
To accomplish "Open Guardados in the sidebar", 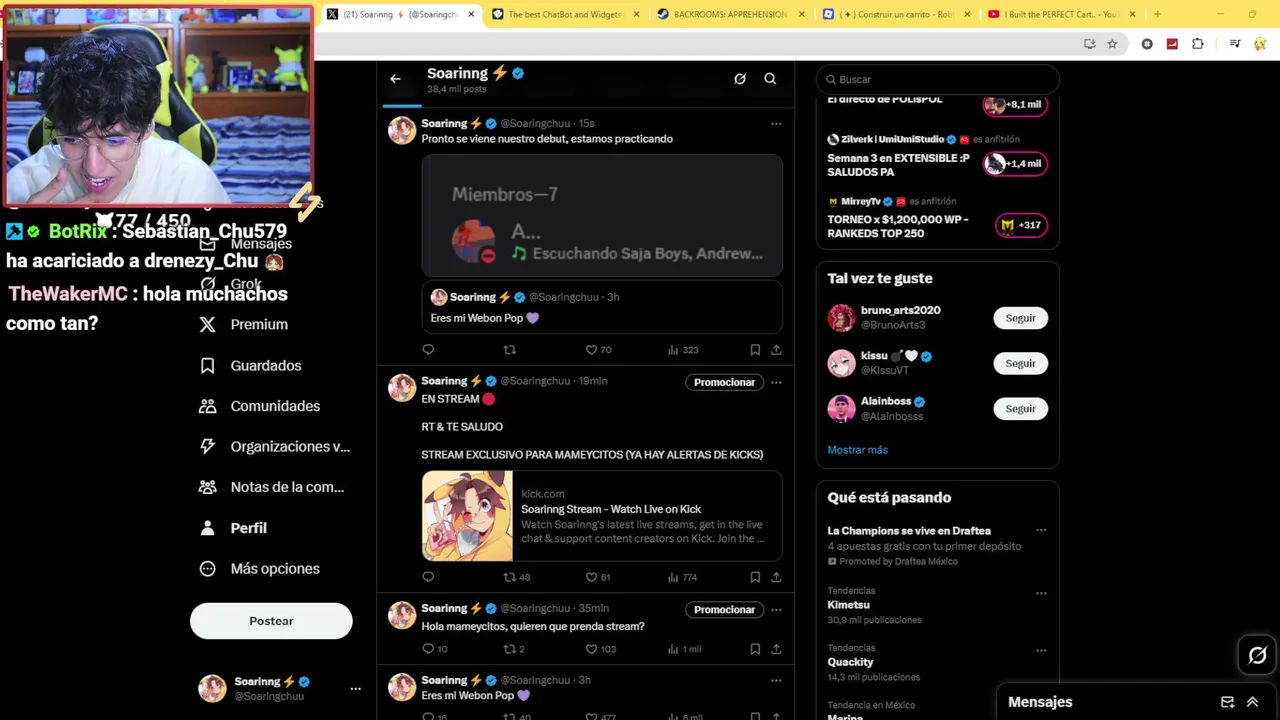I will (x=251, y=365).
